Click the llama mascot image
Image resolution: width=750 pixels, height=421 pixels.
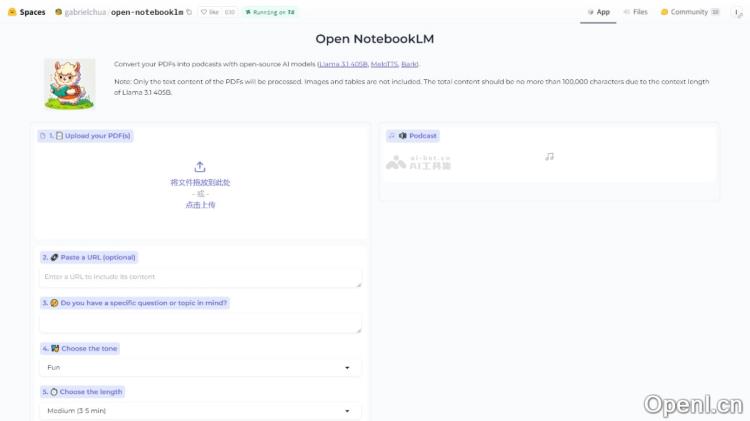tap(69, 84)
